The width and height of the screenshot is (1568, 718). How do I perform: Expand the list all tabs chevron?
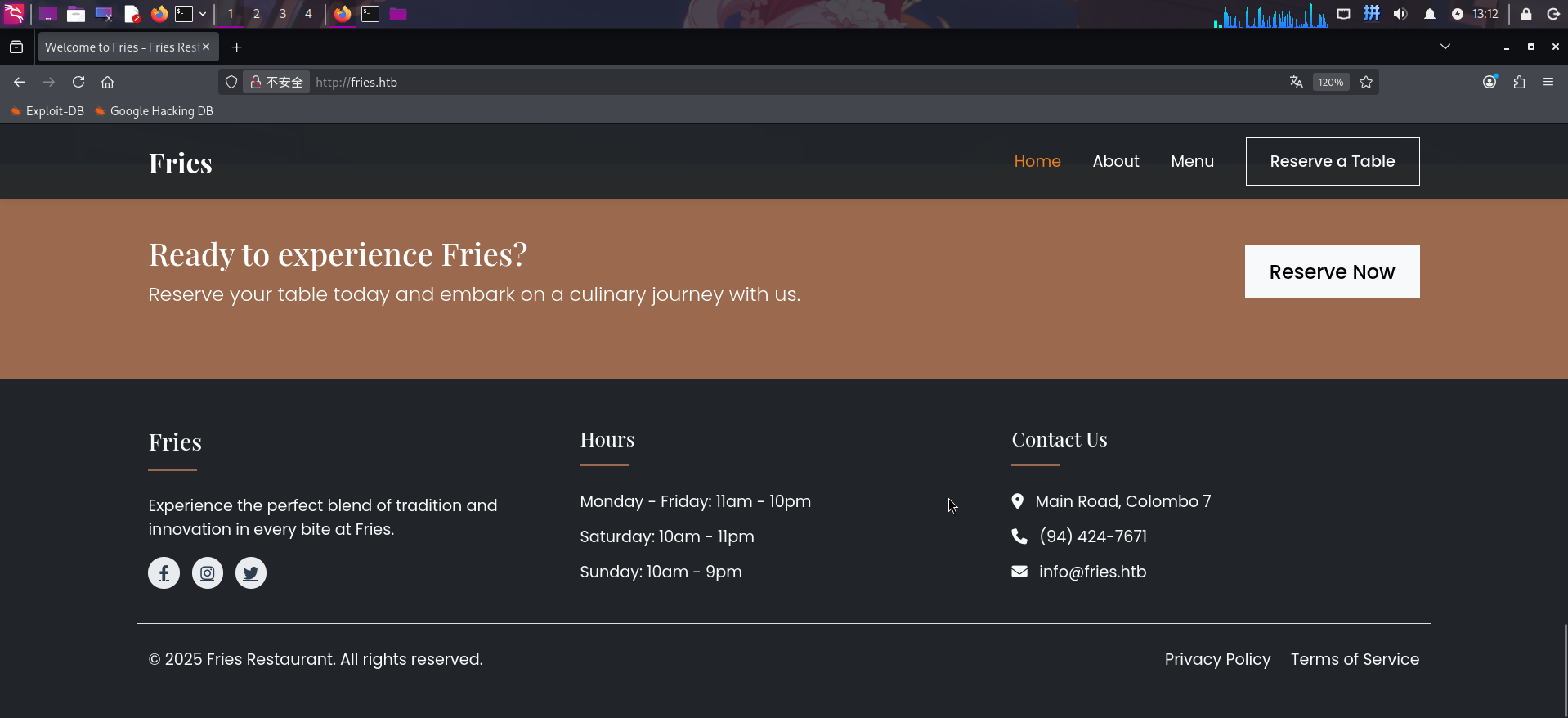(x=1445, y=47)
